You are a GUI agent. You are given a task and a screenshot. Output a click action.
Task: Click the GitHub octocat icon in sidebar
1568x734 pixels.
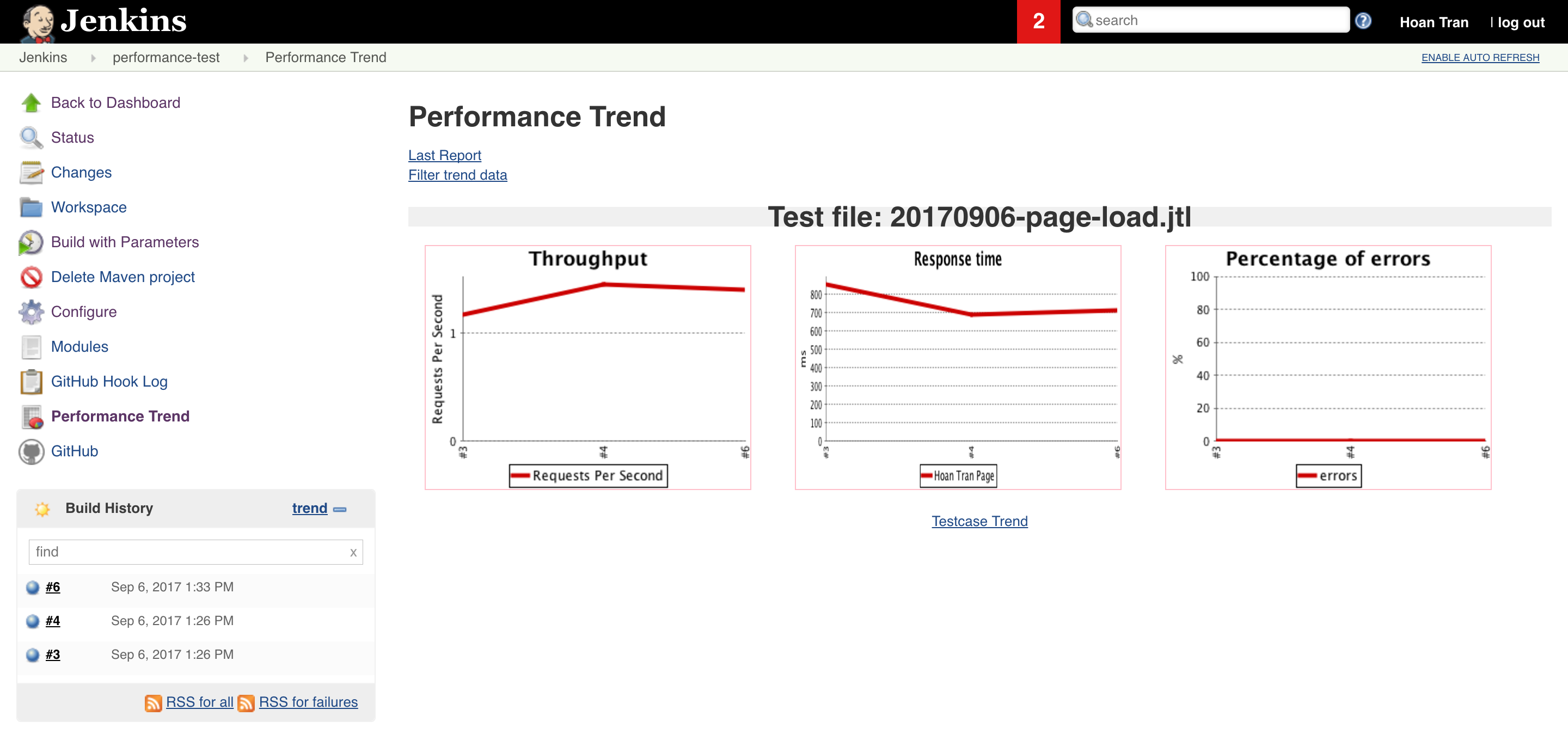coord(31,451)
